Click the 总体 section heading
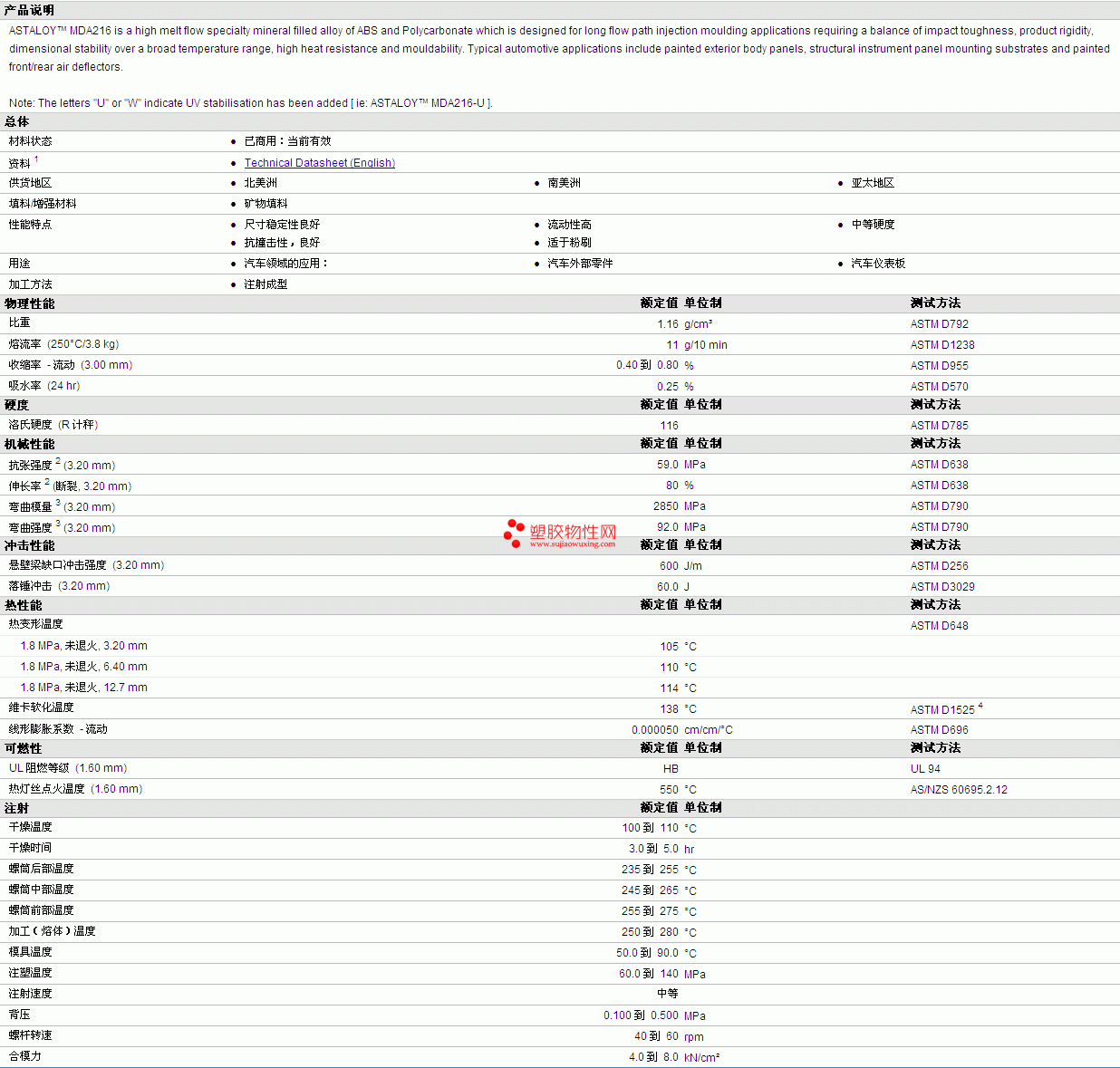Screen dimensions: 1120x1068 16,121
